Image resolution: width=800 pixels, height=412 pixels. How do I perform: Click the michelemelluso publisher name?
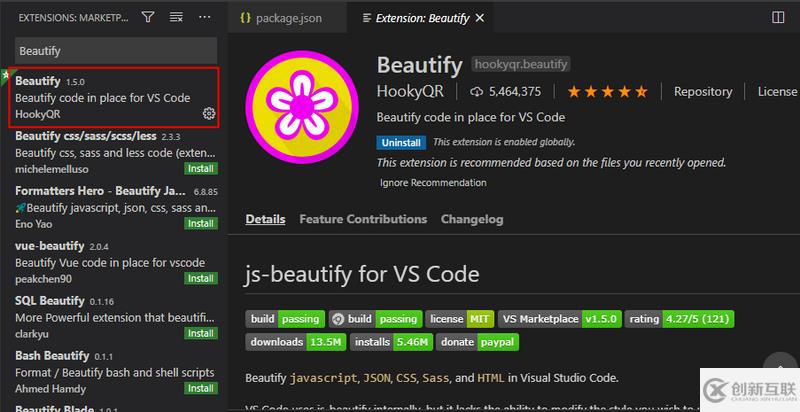pyautogui.click(x=52, y=169)
